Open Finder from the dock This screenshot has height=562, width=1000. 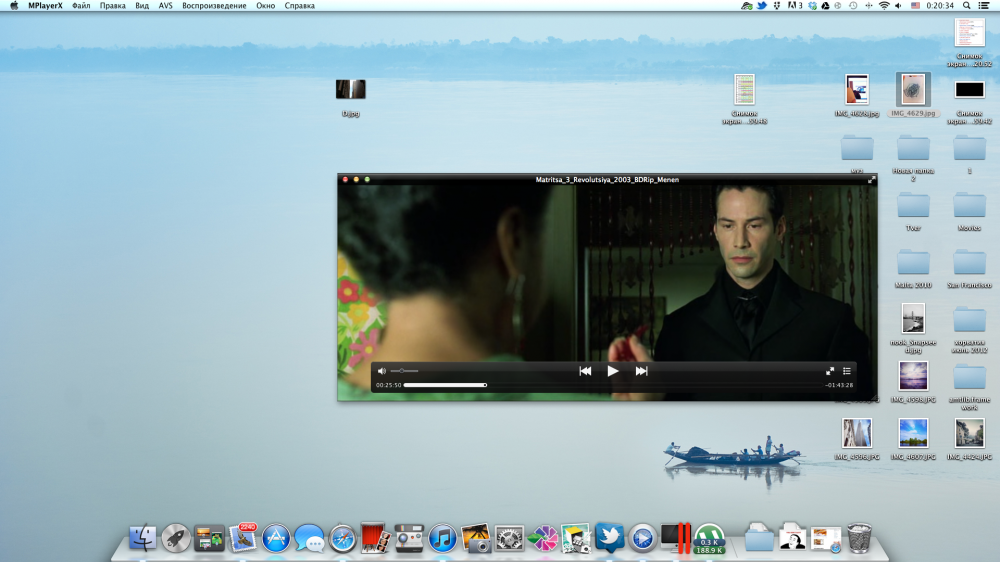pyautogui.click(x=142, y=538)
